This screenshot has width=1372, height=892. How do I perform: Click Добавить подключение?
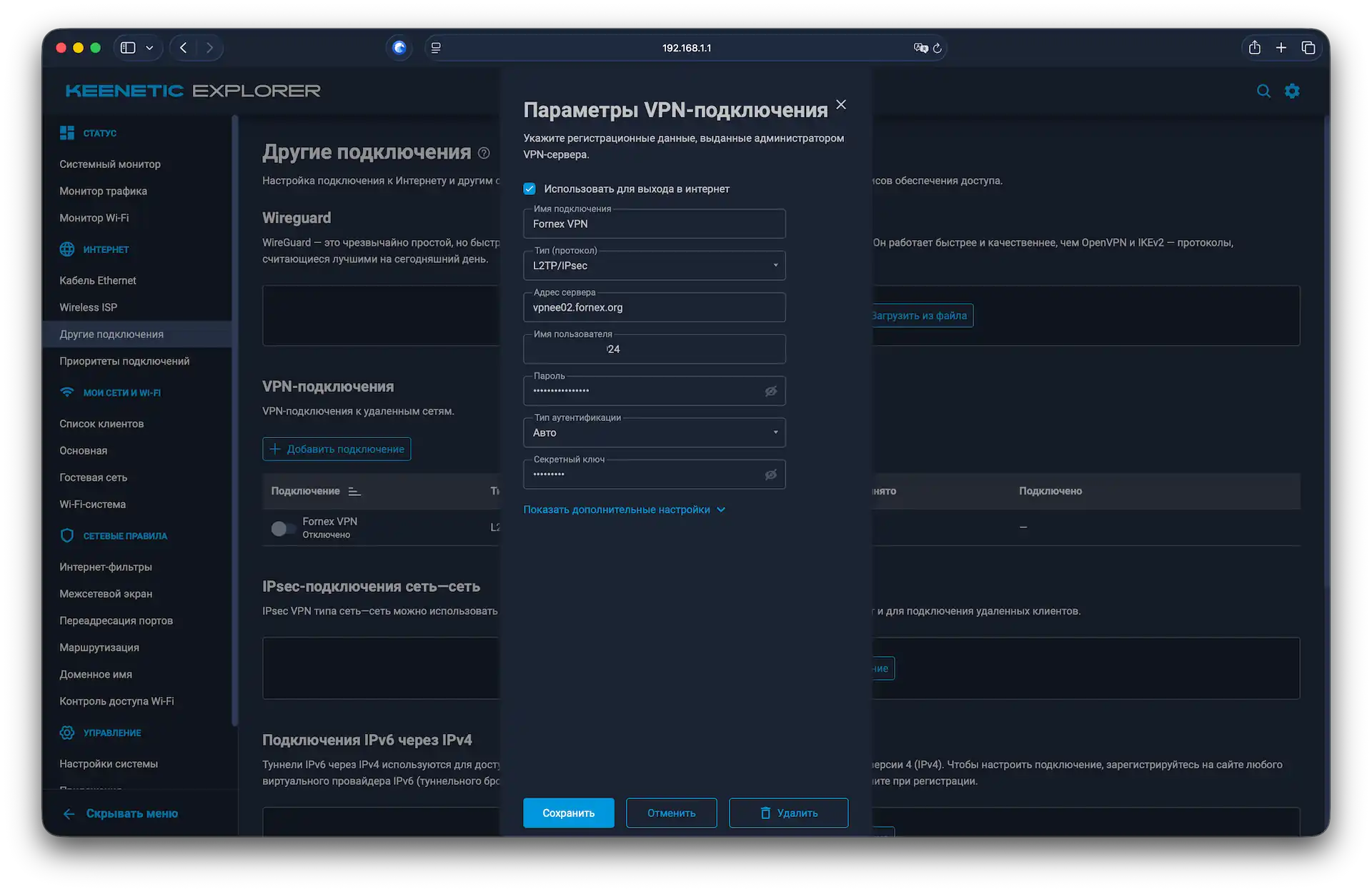(x=336, y=449)
